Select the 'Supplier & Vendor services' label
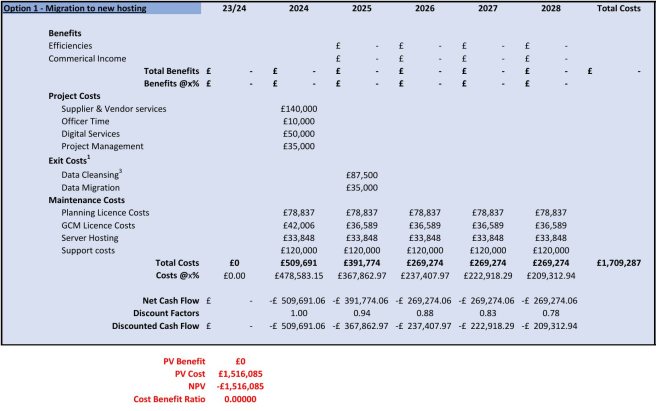Viewport: 656px width, 411px height. coord(114,108)
